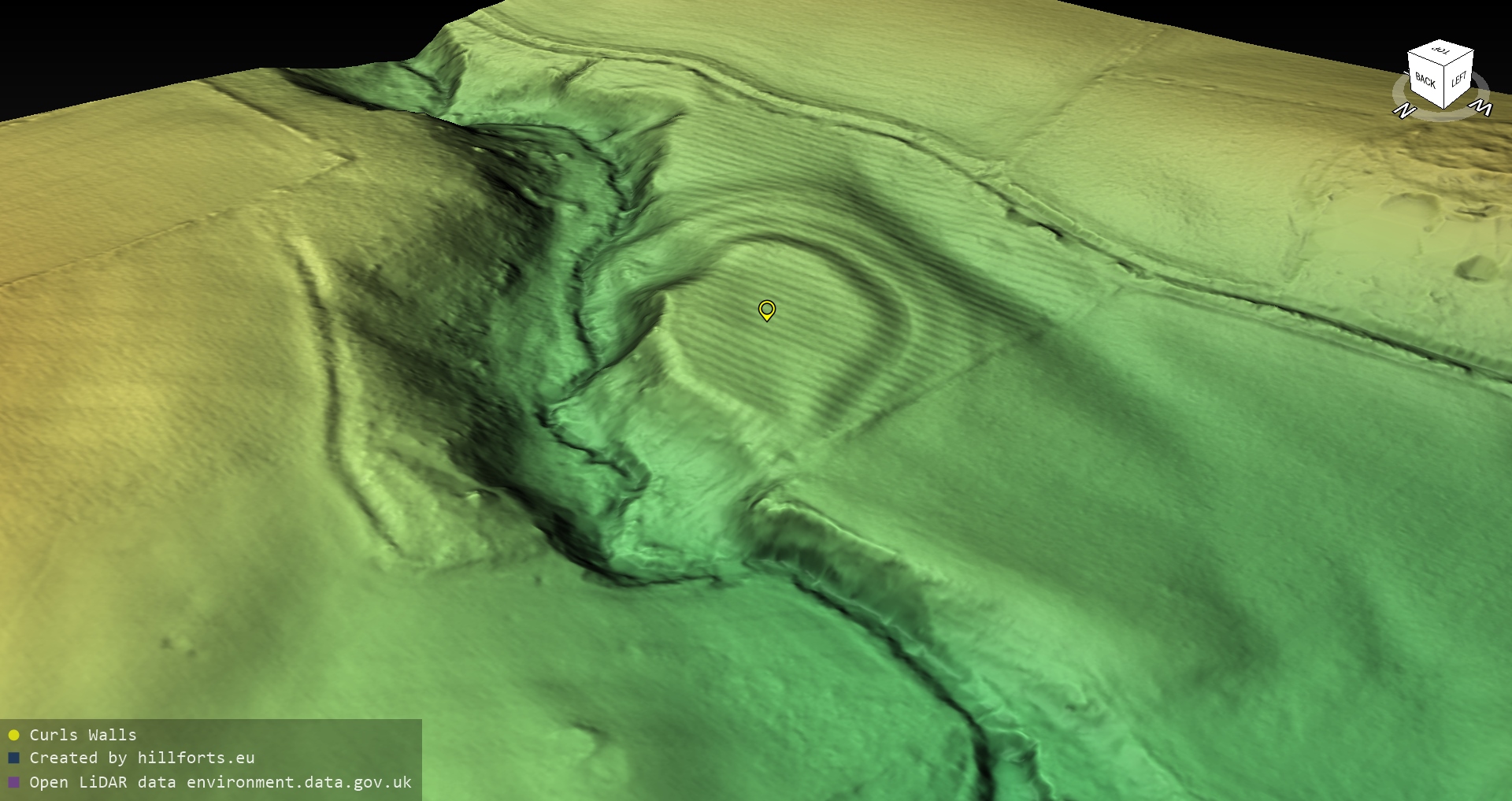Open the Created by hillforts.eu link
Viewport: 1512px width, 801px height.
coord(142,758)
